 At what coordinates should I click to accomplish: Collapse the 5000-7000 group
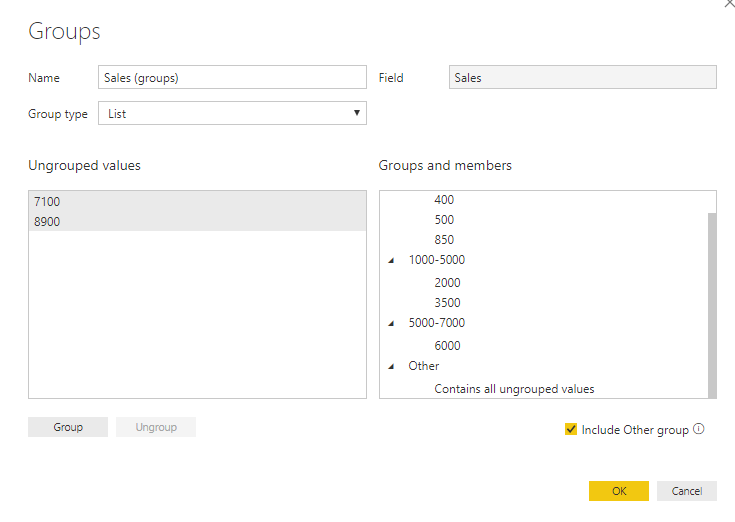(x=391, y=323)
